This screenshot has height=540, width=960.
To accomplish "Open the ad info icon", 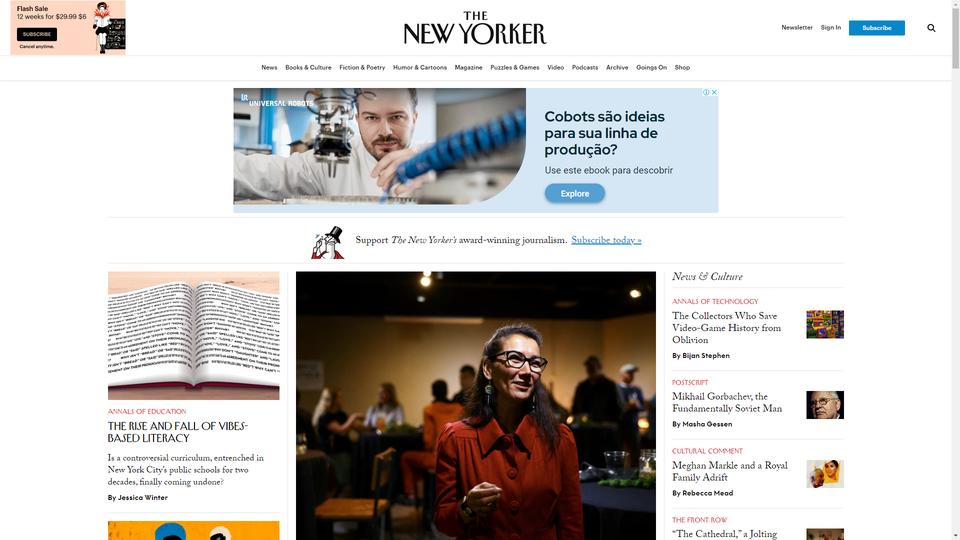I will pyautogui.click(x=706, y=92).
